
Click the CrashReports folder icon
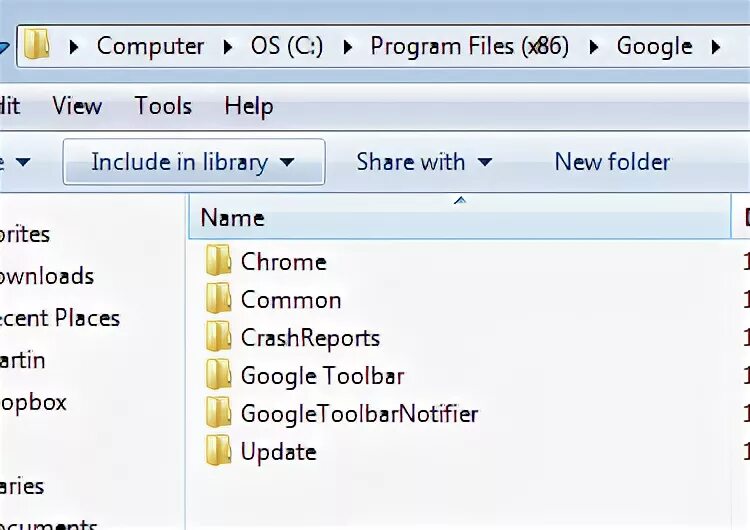point(219,336)
